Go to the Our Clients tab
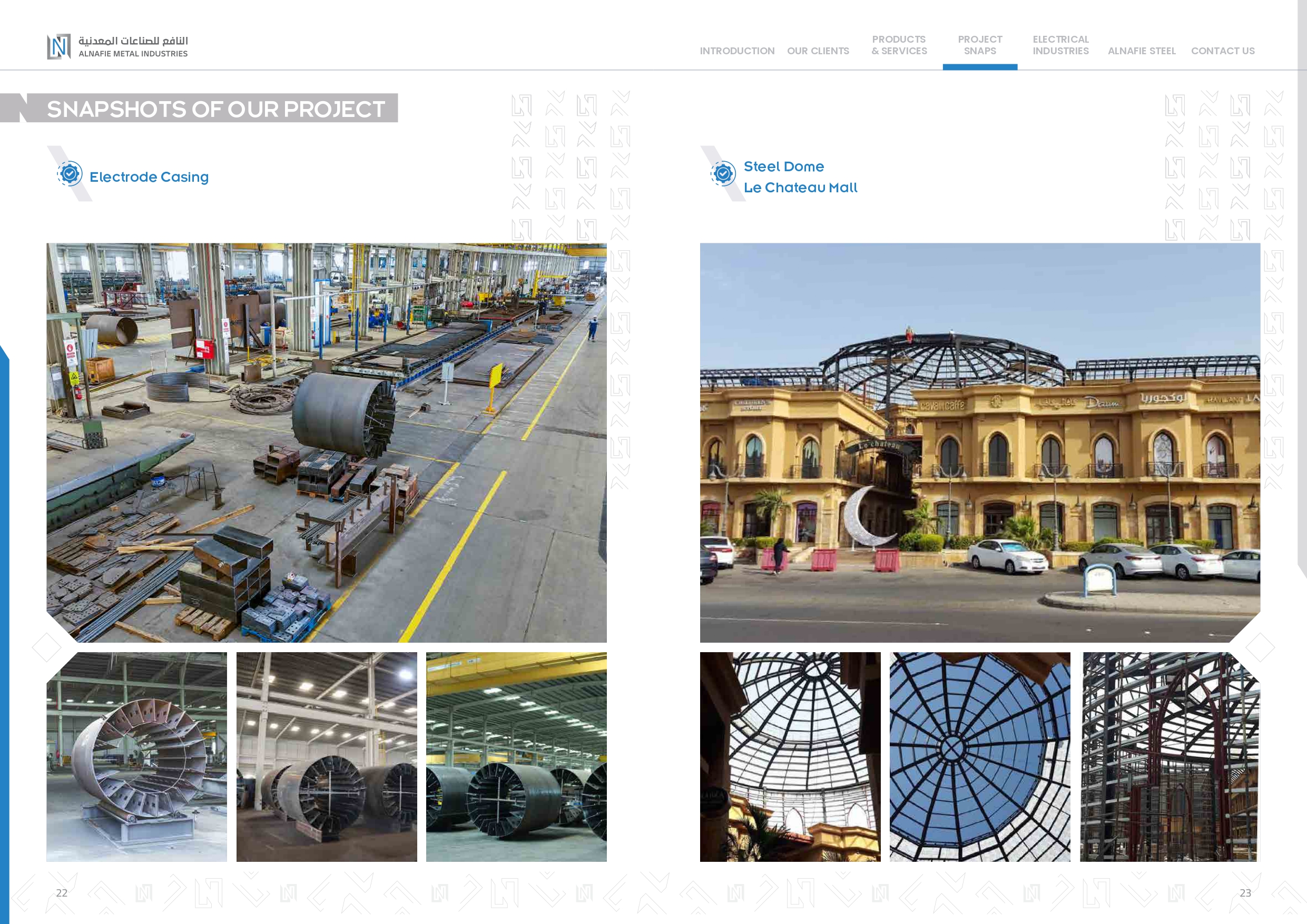Screen dimensions: 1307x924 (818, 51)
